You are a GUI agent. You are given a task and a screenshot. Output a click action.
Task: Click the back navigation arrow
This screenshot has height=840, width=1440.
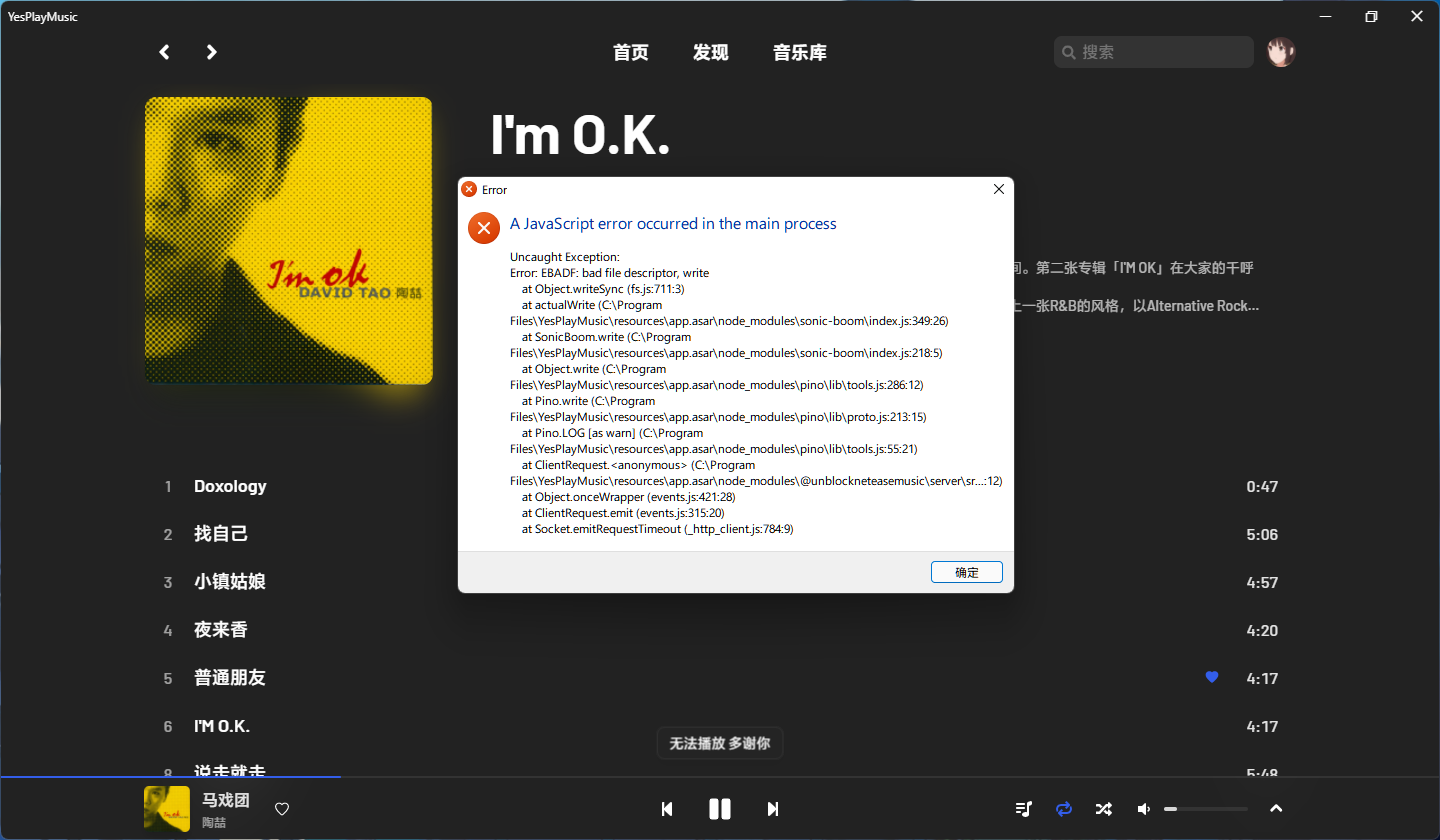(x=164, y=51)
